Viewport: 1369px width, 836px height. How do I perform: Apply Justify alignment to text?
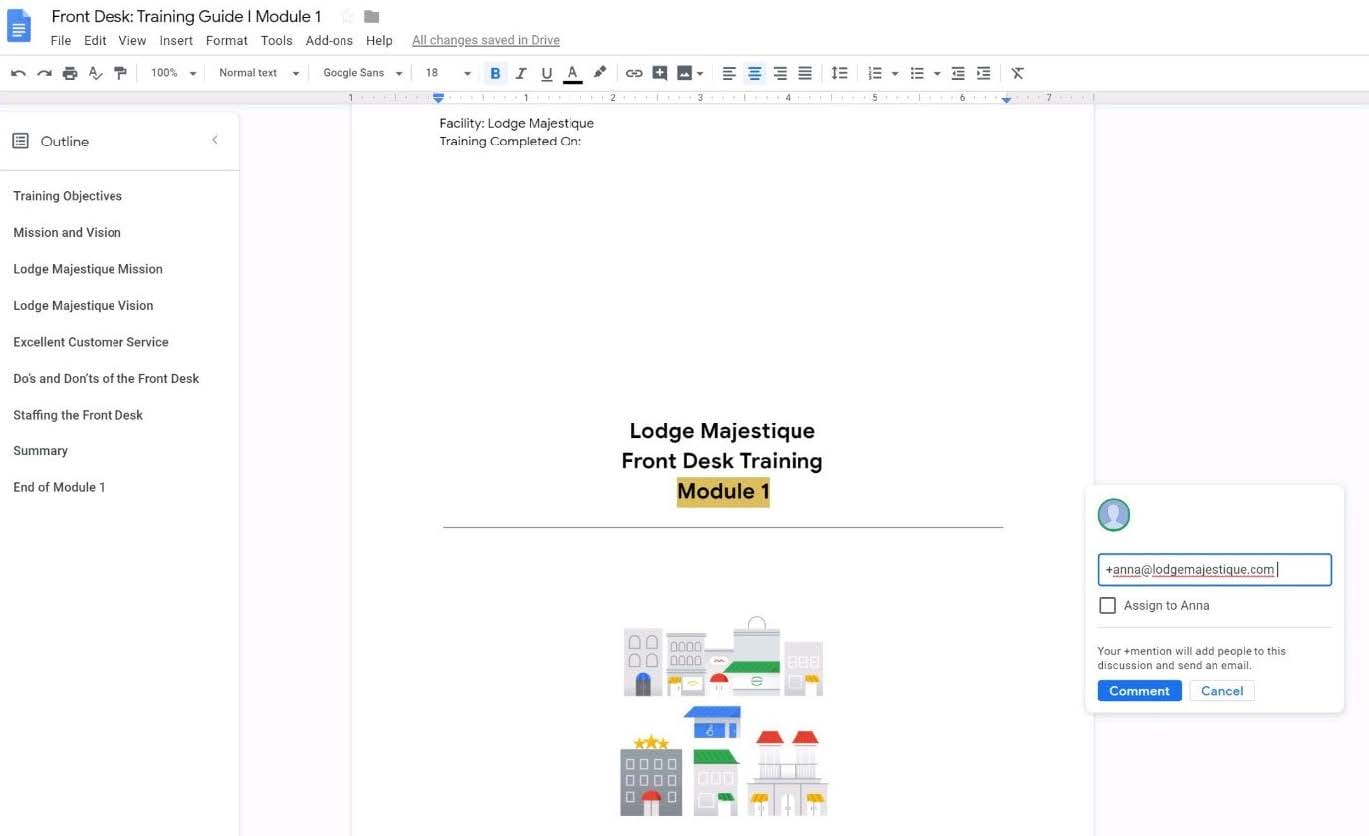coord(805,73)
